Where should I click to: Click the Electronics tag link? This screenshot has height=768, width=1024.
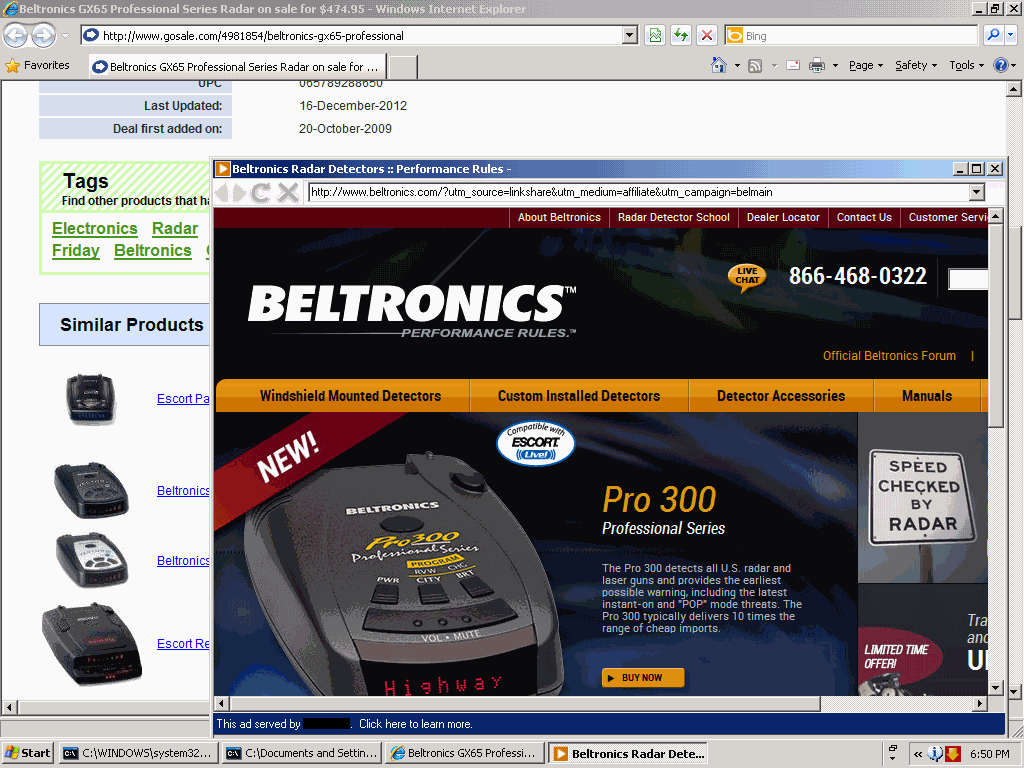click(95, 229)
